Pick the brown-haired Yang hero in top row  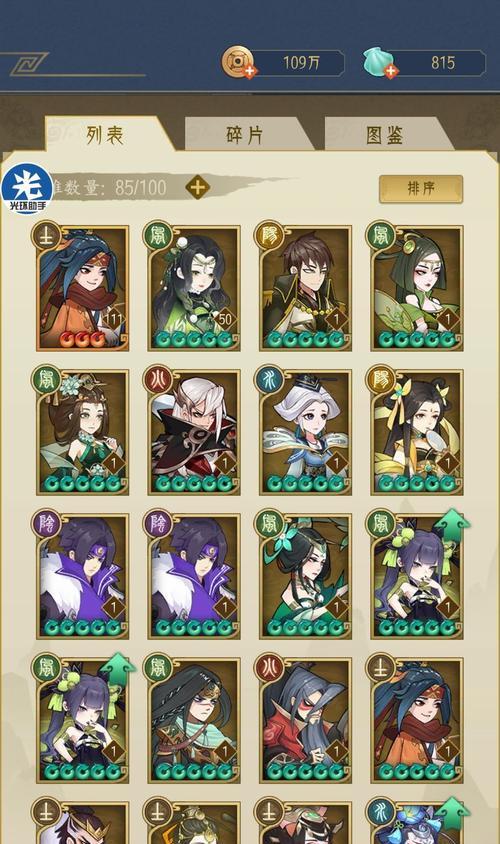point(305,288)
